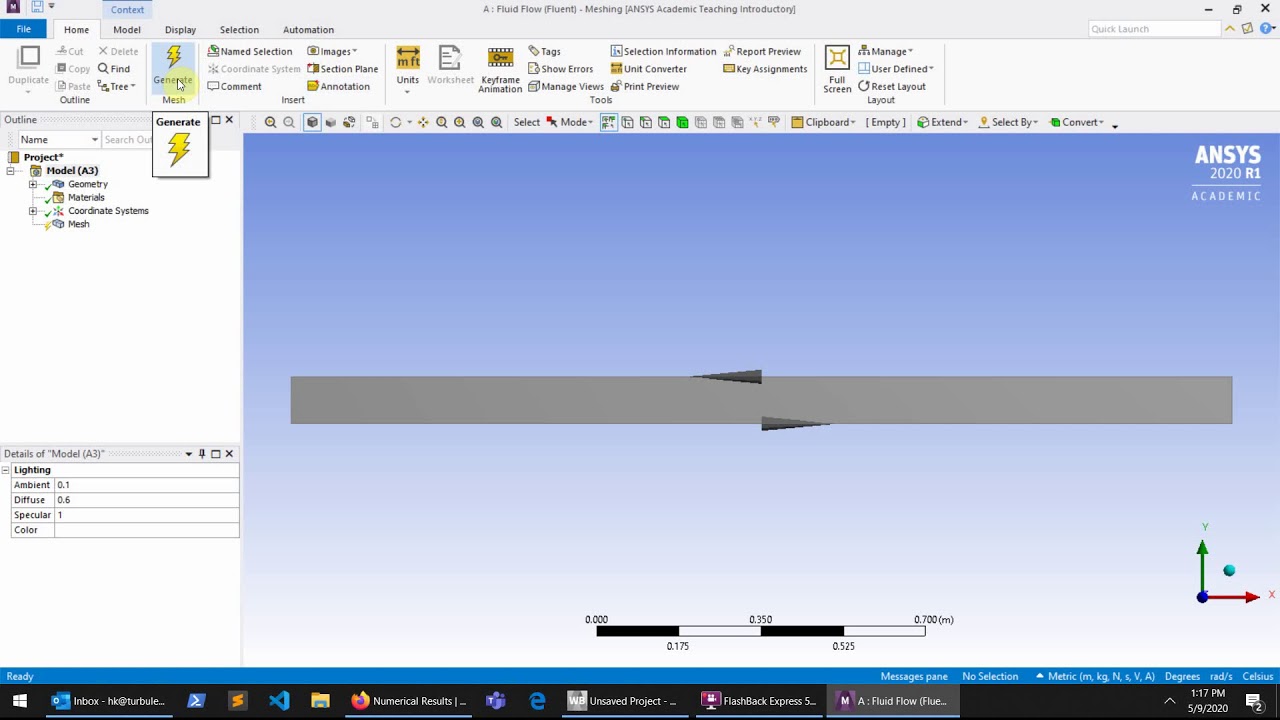Open the Tags tool
Viewport: 1280px width, 720px height.
544,51
